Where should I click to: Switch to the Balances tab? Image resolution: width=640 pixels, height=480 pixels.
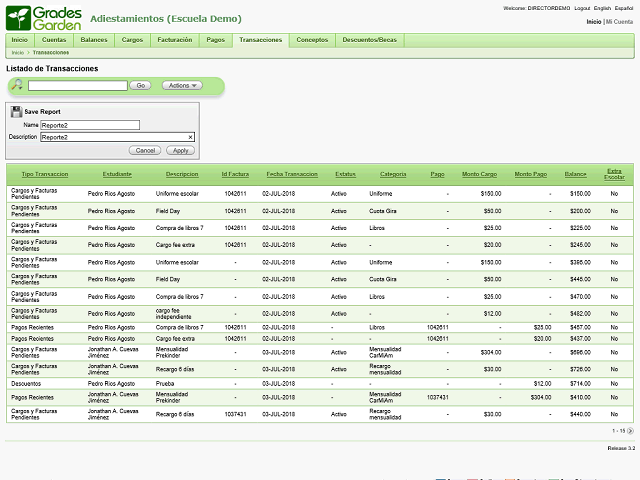(x=94, y=40)
